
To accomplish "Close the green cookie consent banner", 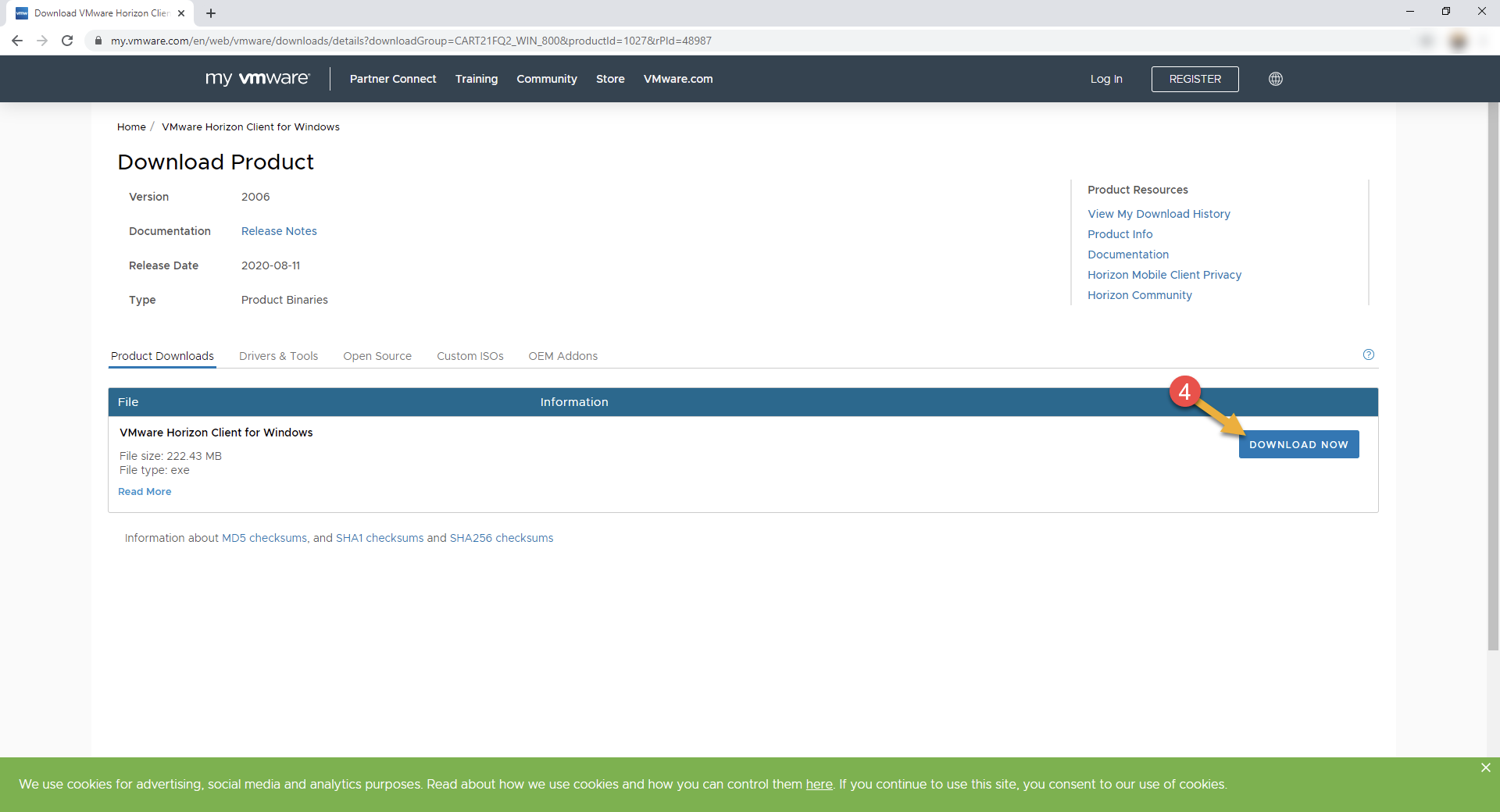I will (1485, 767).
